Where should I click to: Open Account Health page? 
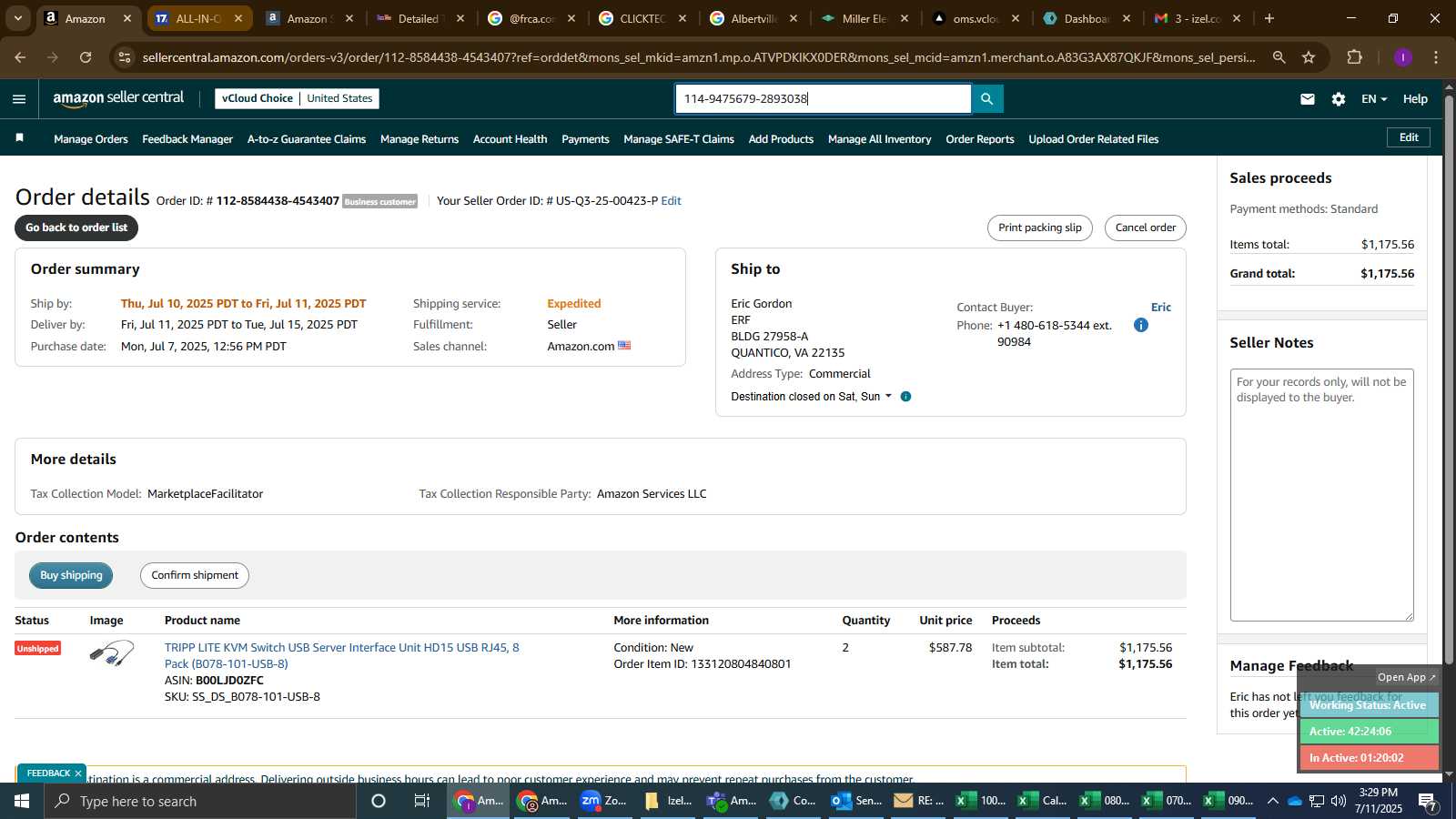510,139
